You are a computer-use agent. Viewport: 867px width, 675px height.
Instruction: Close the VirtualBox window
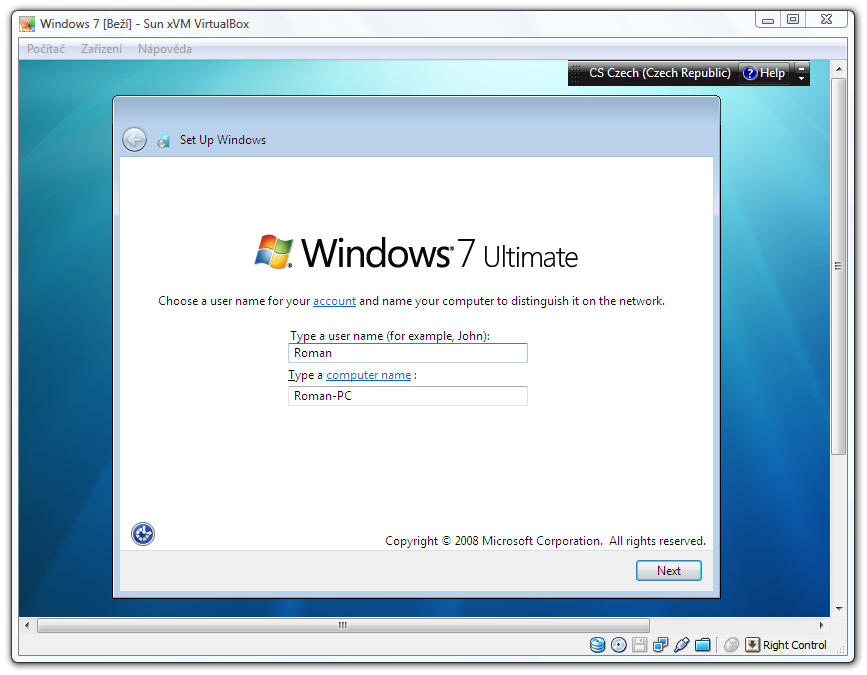coord(827,20)
